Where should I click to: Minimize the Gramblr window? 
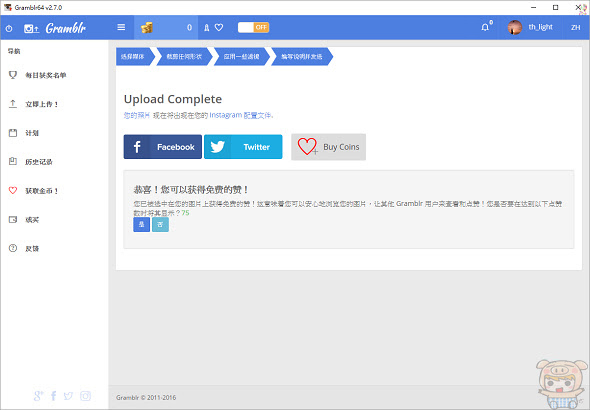click(534, 7)
